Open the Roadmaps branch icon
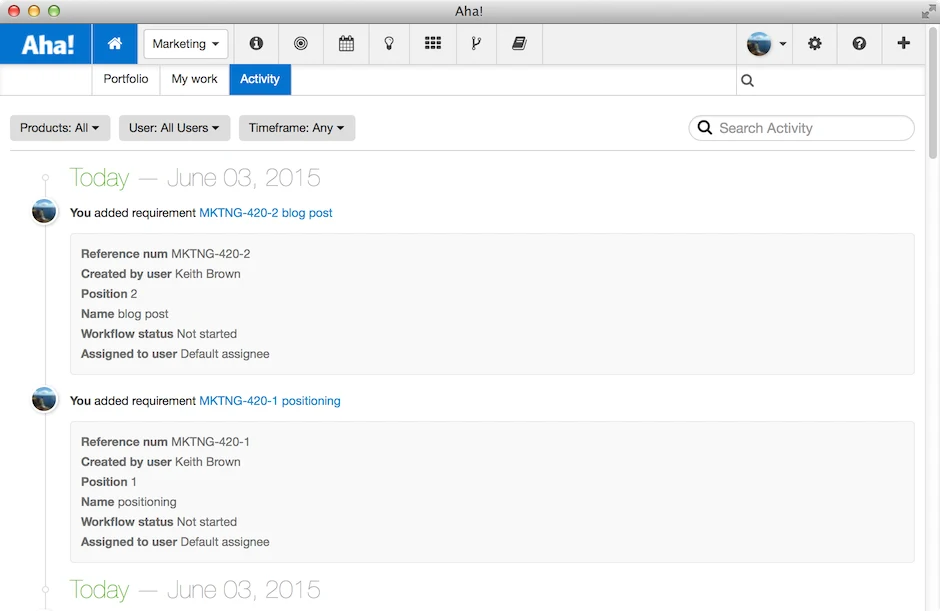This screenshot has height=611, width=940. 477,43
